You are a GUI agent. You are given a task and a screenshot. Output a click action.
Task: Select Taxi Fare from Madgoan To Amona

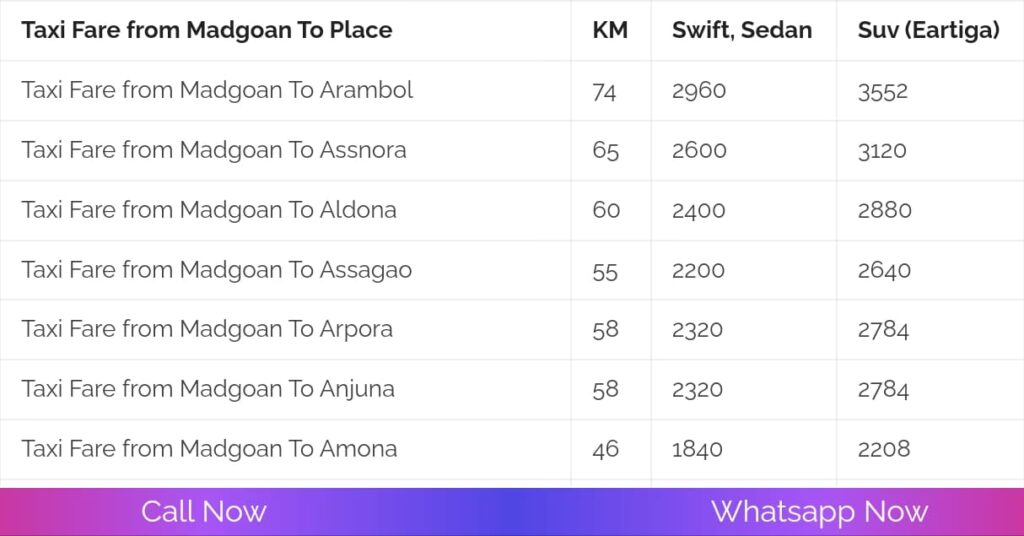coord(209,449)
